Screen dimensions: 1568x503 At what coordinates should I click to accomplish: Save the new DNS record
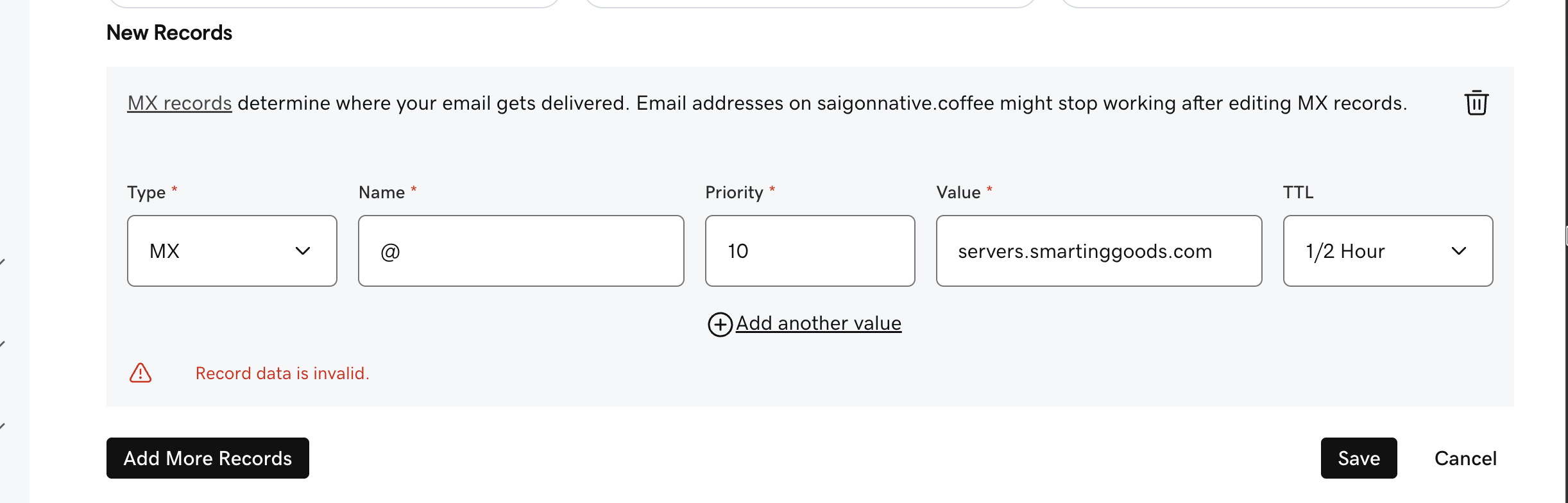(x=1358, y=458)
